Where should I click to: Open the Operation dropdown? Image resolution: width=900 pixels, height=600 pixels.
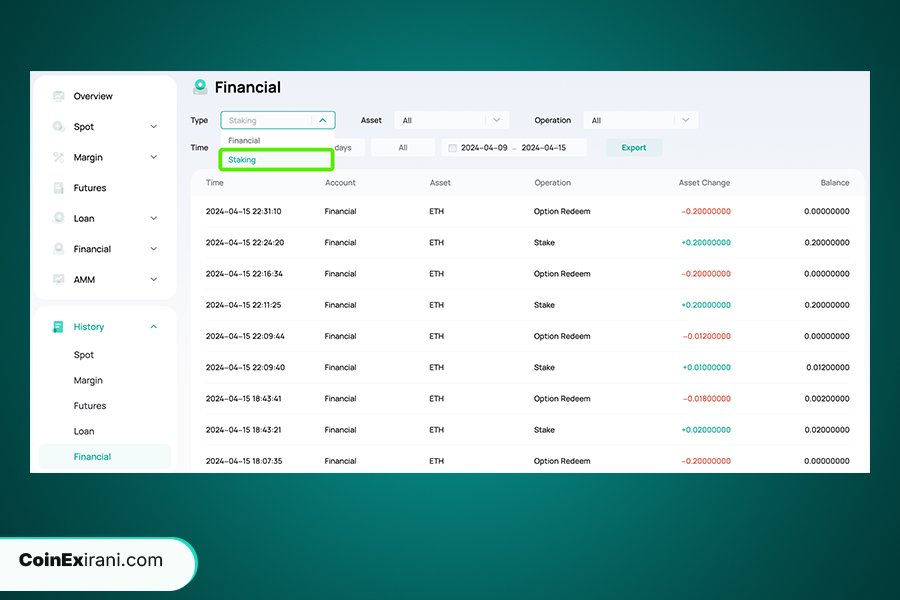[x=641, y=120]
